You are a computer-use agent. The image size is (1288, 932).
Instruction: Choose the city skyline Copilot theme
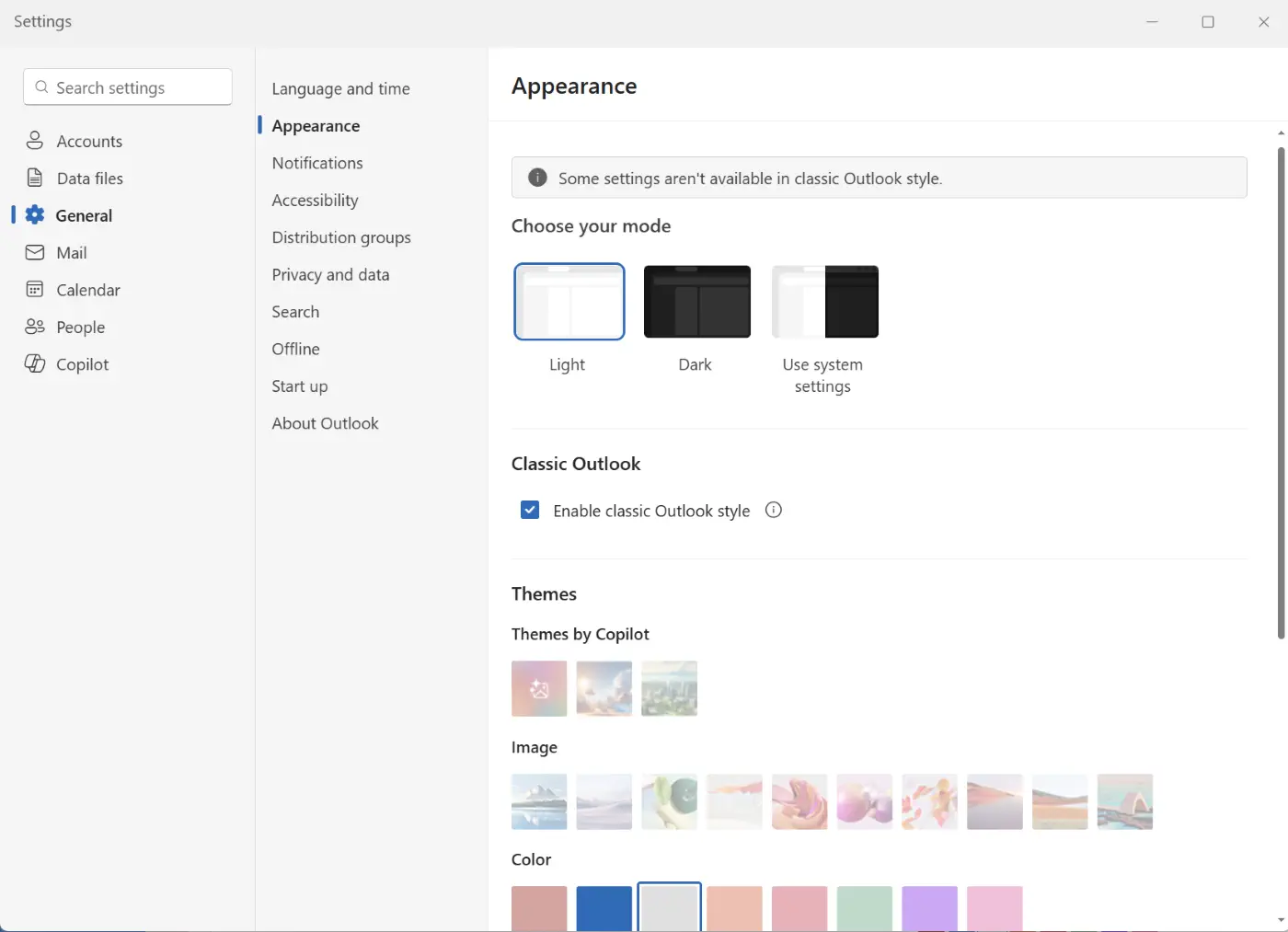[669, 688]
